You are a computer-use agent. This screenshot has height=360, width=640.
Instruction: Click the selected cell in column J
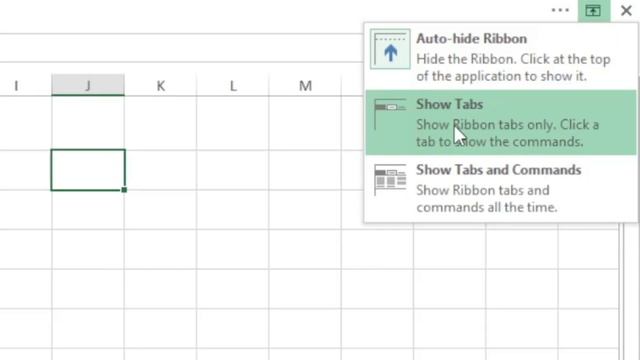(x=88, y=170)
